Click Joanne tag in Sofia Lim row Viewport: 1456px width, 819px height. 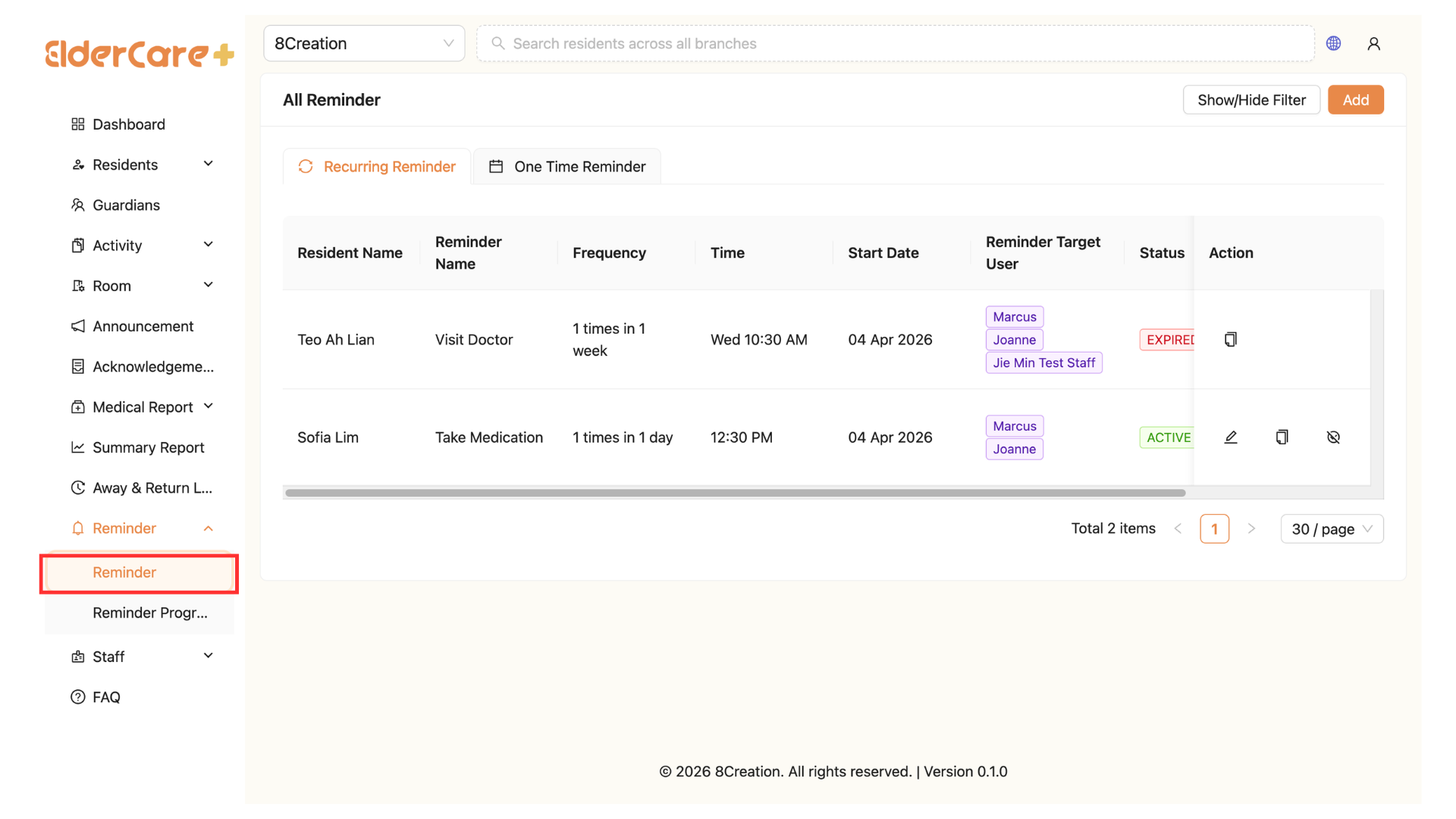[x=1014, y=449]
